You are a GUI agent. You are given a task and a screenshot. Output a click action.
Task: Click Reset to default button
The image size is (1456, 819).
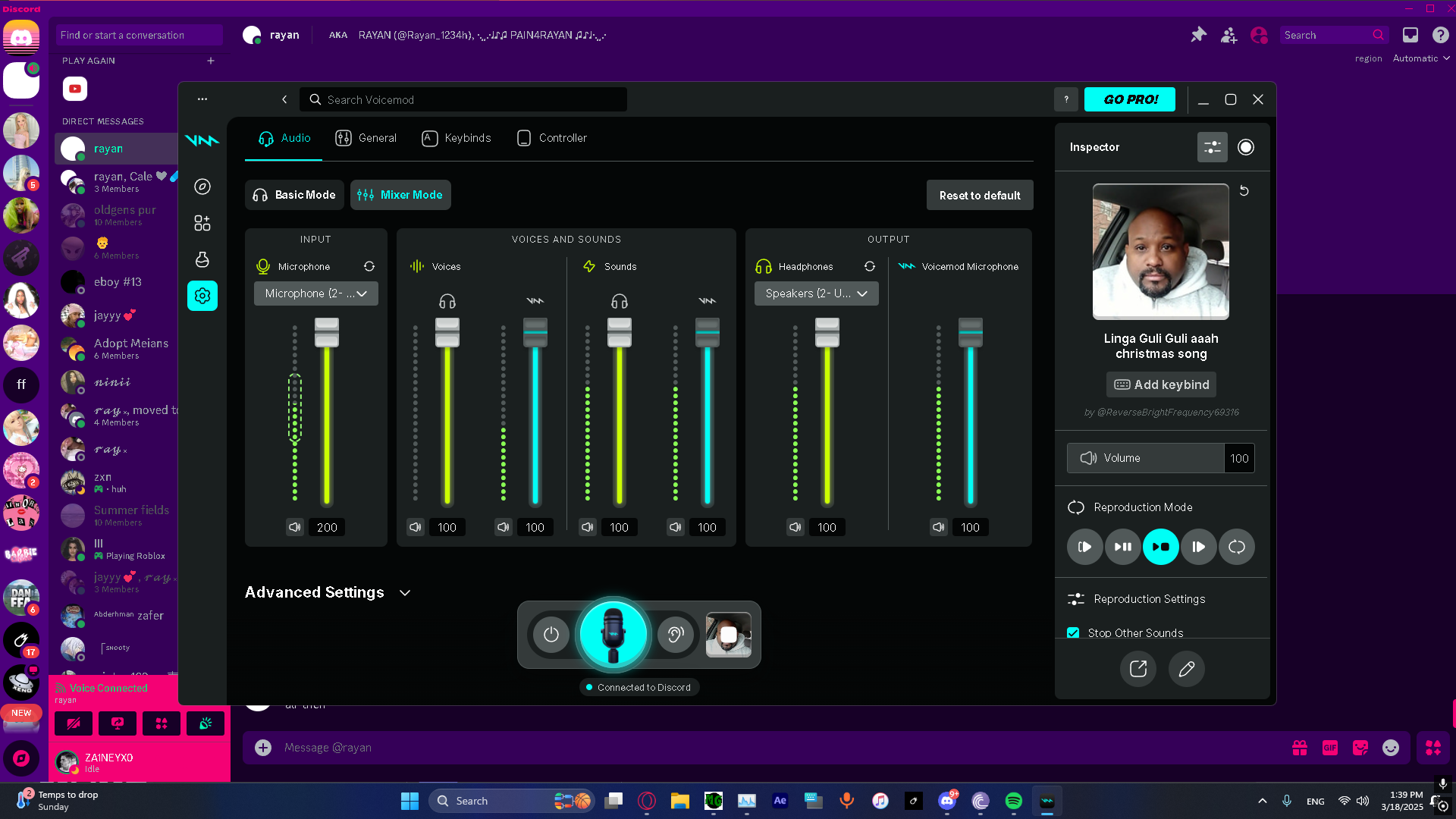(979, 195)
